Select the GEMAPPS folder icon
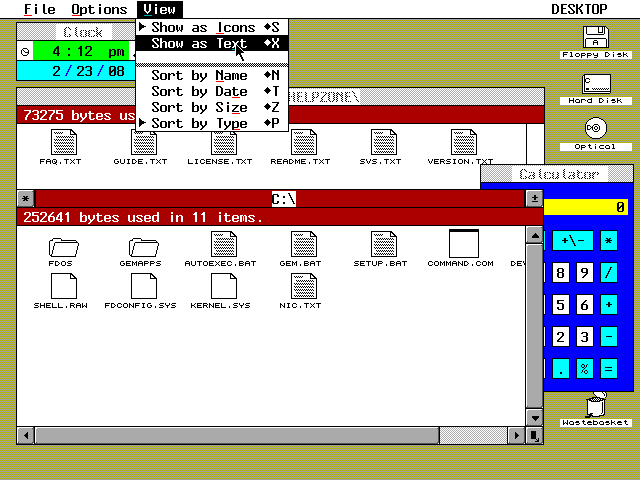640x480 pixels. (144, 247)
